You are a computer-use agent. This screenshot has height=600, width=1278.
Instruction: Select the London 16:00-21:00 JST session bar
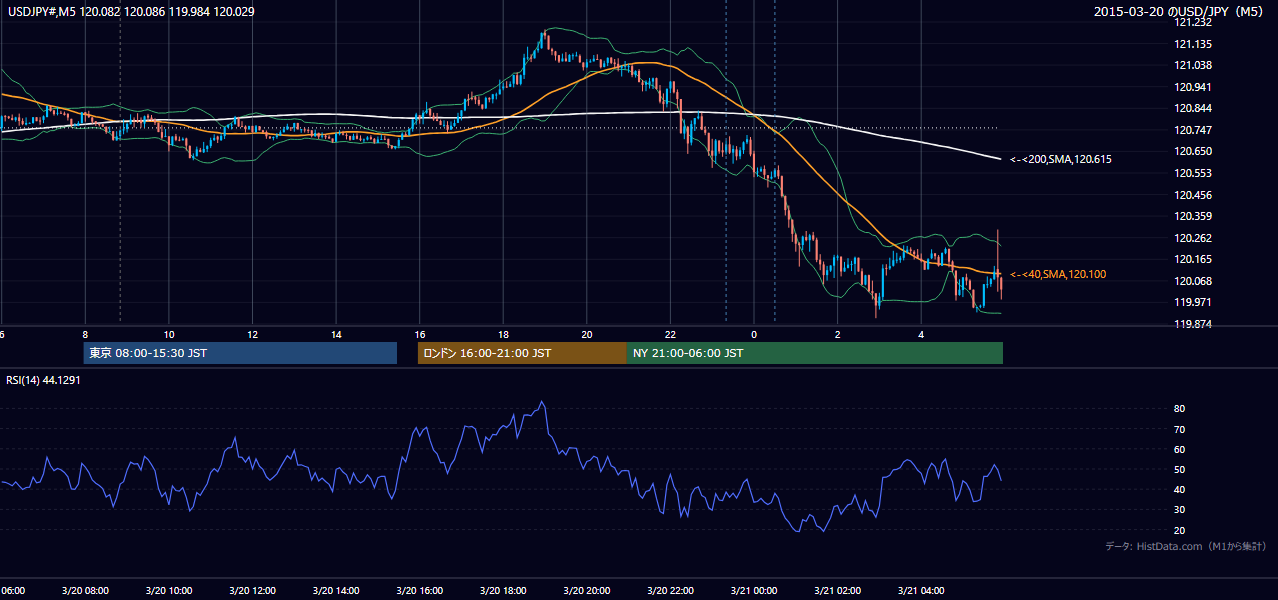tap(522, 353)
